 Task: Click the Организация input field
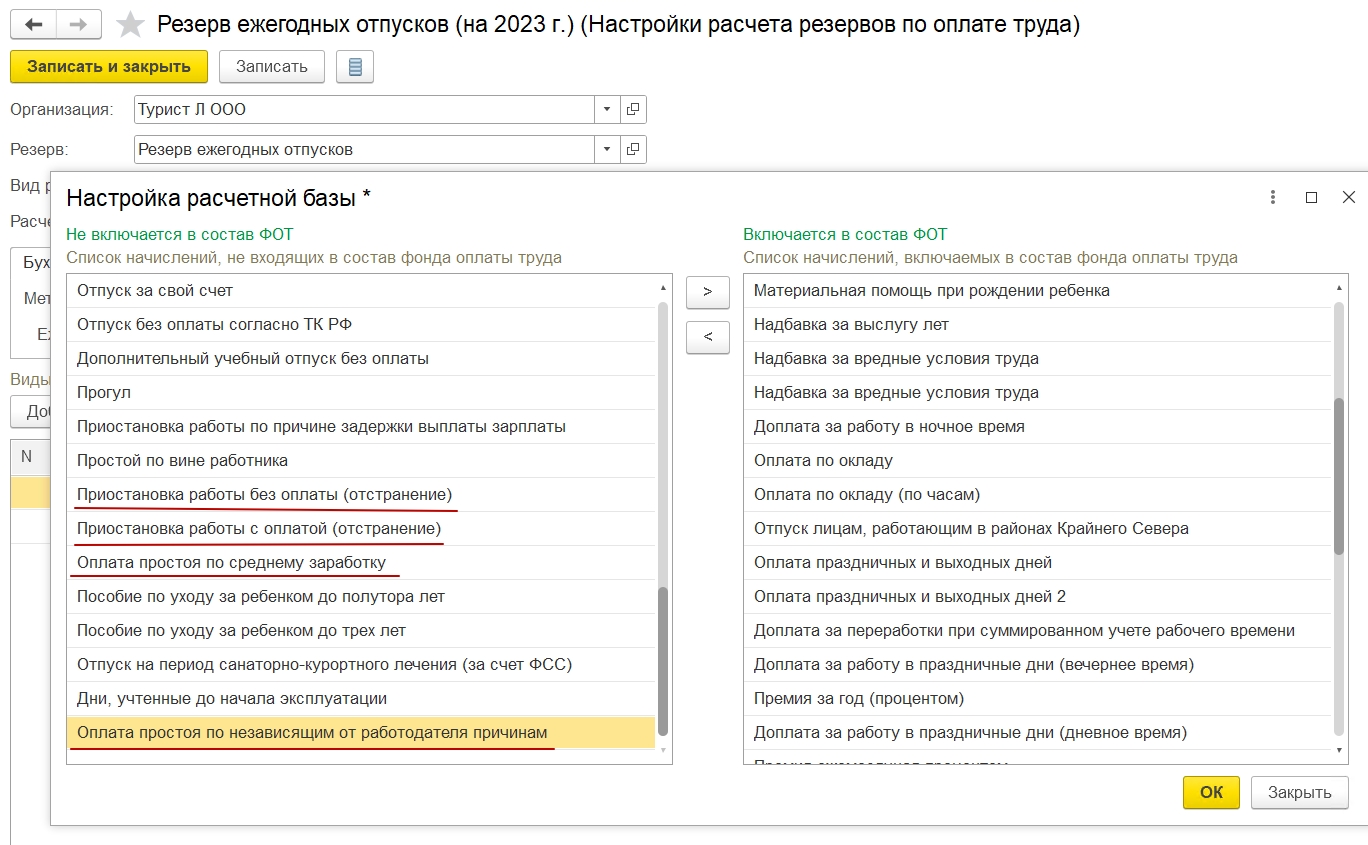pyautogui.click(x=364, y=110)
